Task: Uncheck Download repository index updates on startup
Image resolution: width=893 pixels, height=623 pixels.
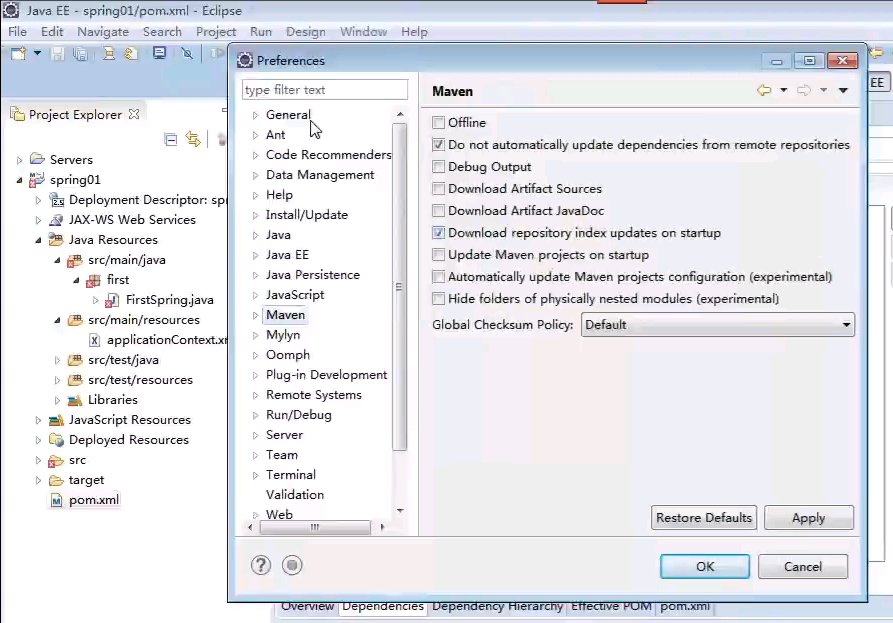Action: pos(438,233)
